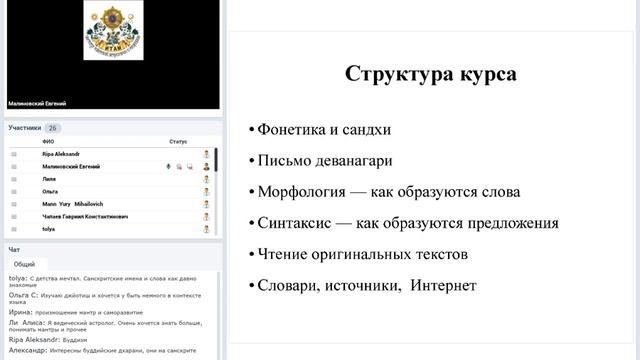The width and height of the screenshot is (640, 360).
Task: Click the chat message from Ли Алиса
Action: pyautogui.click(x=106, y=326)
